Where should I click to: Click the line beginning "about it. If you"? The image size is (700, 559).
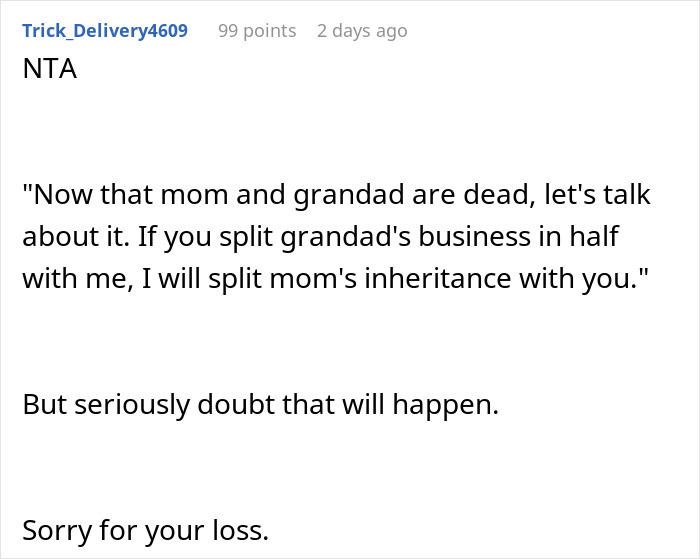[x=321, y=237]
